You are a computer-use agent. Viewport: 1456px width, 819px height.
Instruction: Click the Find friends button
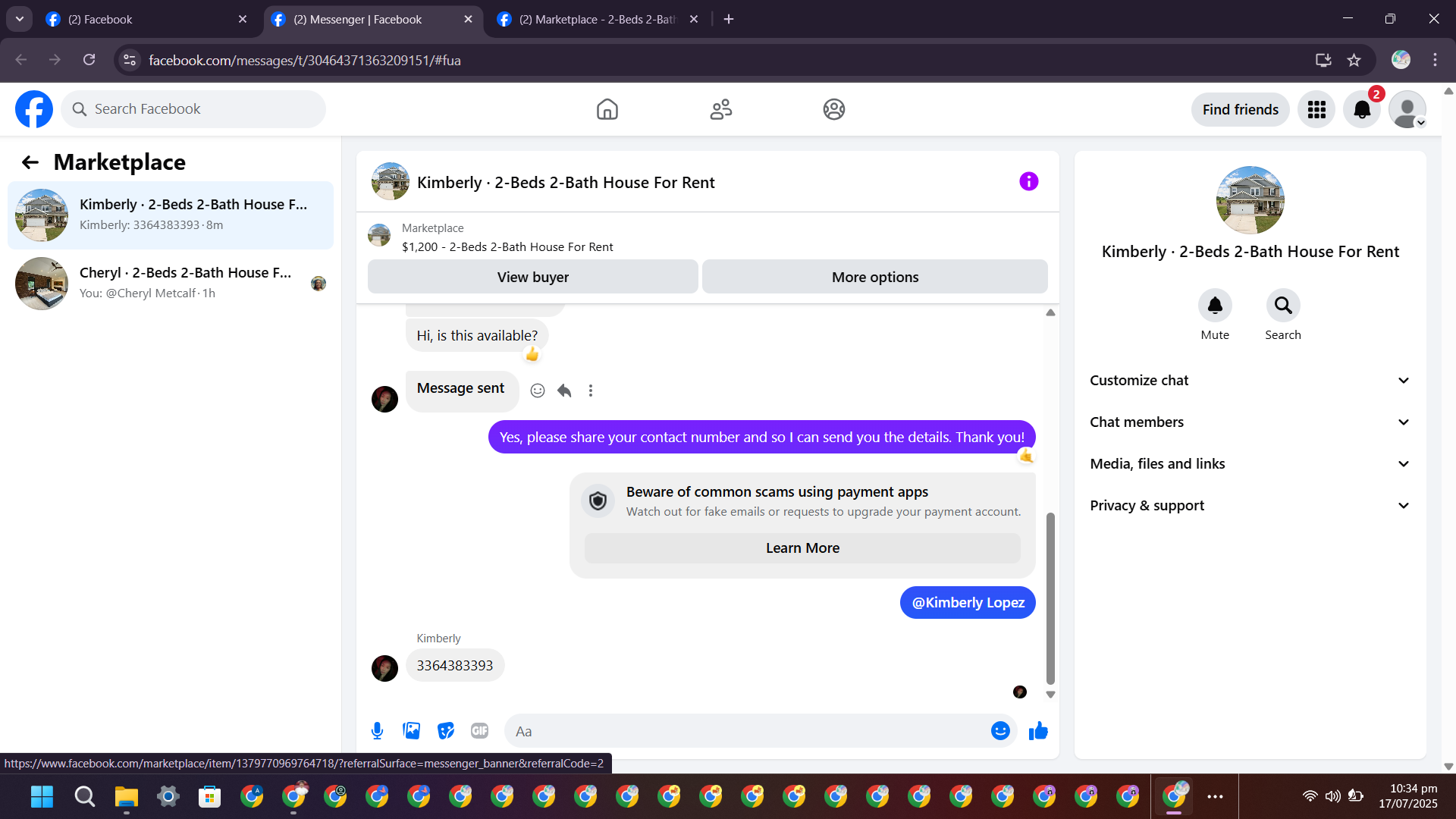coord(1241,110)
